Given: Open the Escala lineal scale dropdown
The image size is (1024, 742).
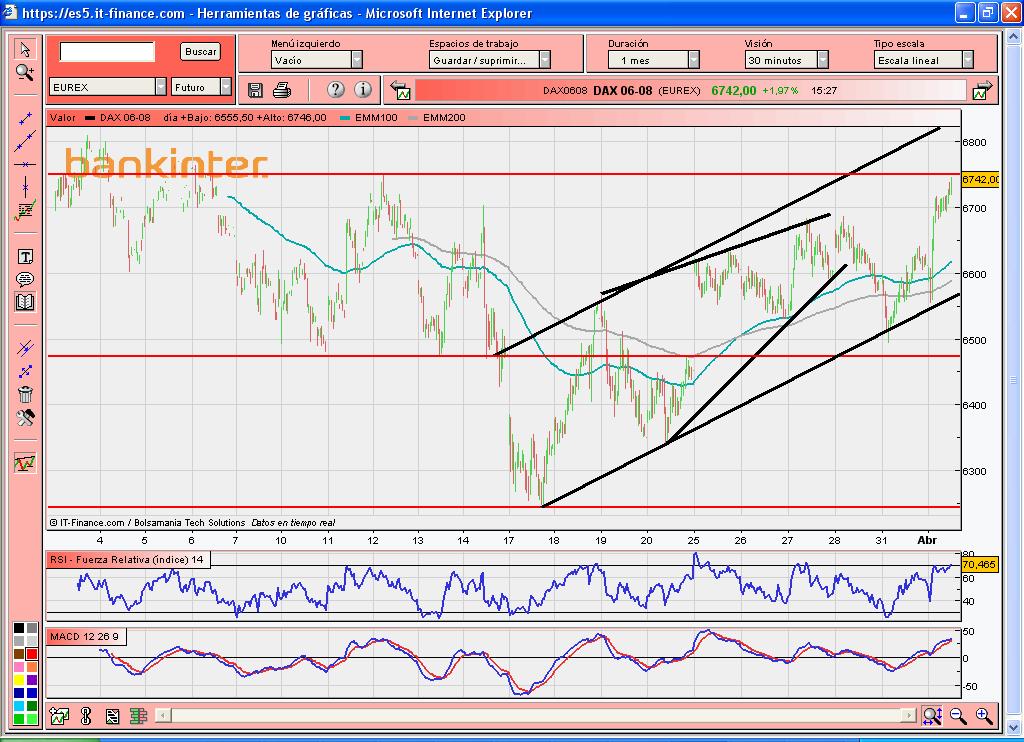Looking at the screenshot, I should [923, 60].
